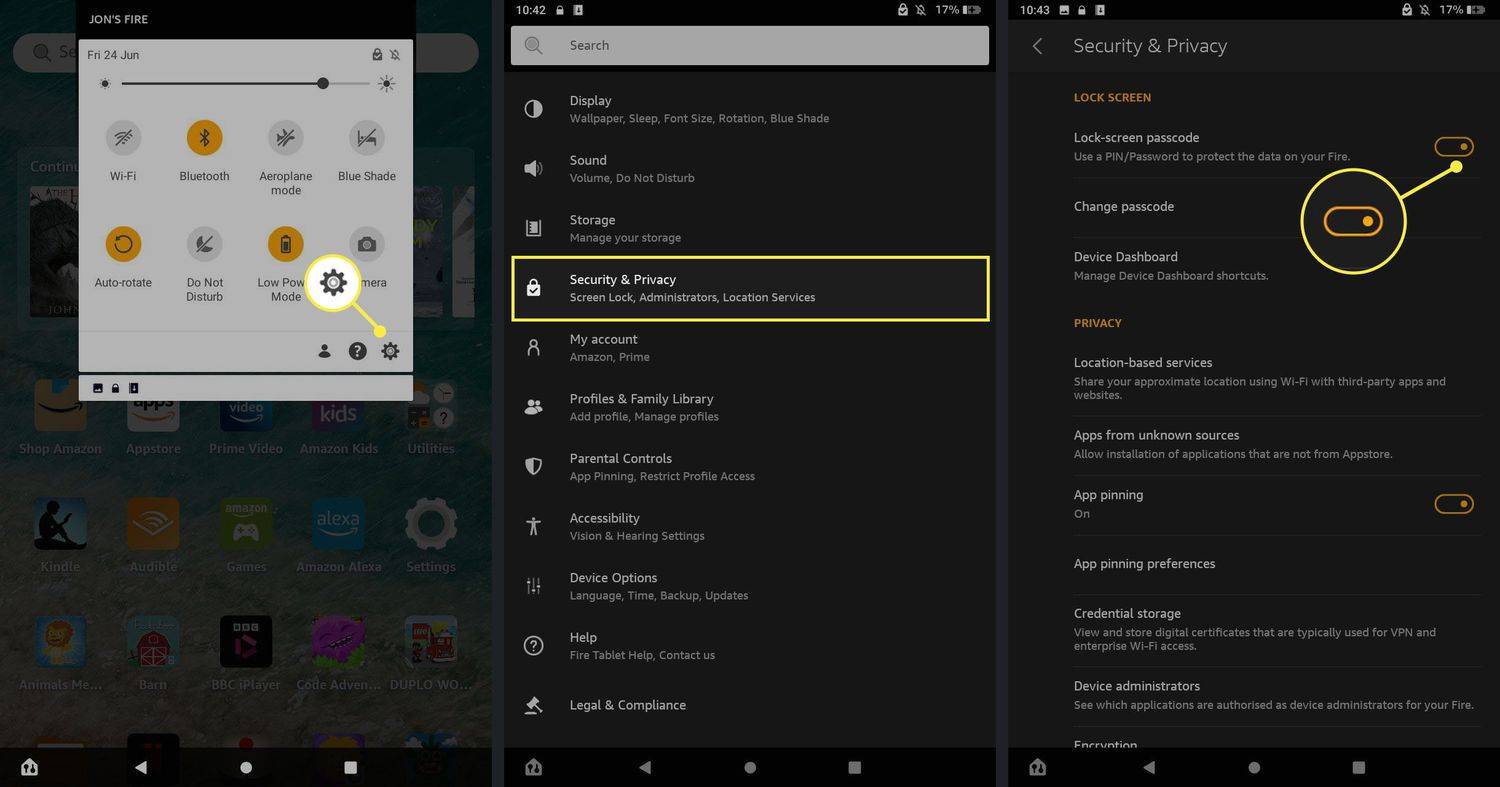Image resolution: width=1500 pixels, height=787 pixels.
Task: Turn off the App pinning switch
Action: coord(1454,504)
